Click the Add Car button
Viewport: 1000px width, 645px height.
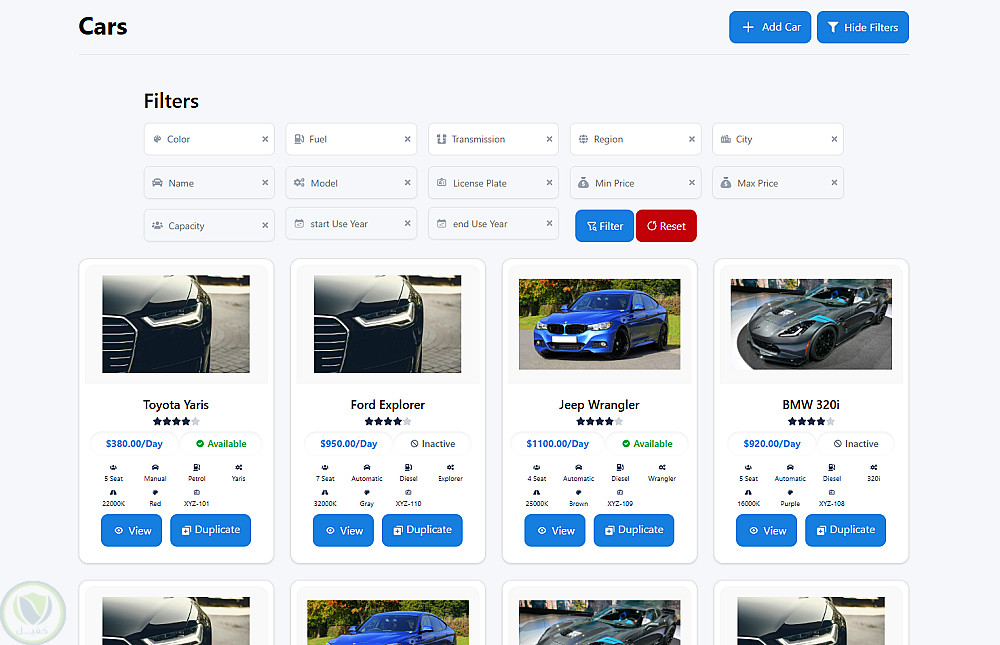(770, 27)
